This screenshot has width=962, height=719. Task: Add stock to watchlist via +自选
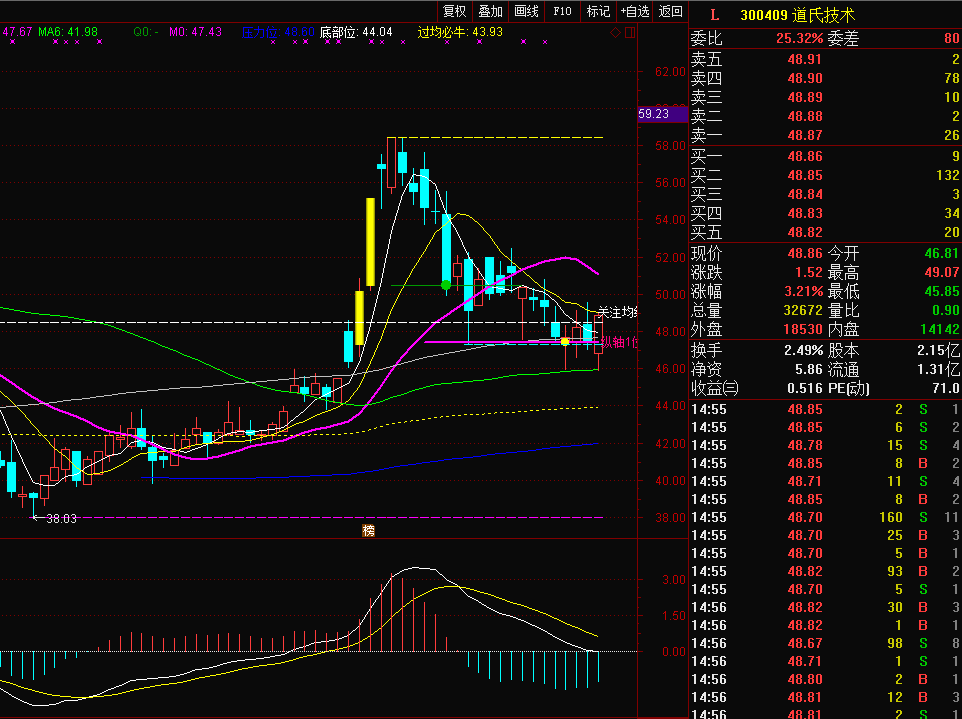(x=635, y=11)
